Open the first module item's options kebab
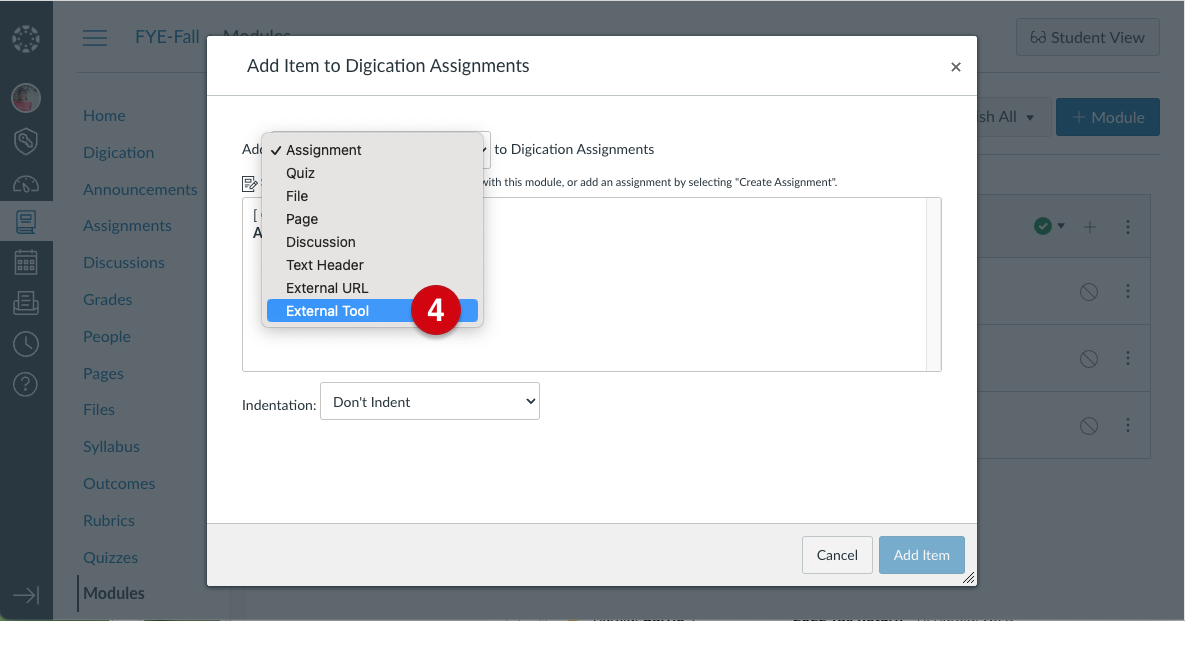This screenshot has height=650, width=1200. tap(1128, 291)
